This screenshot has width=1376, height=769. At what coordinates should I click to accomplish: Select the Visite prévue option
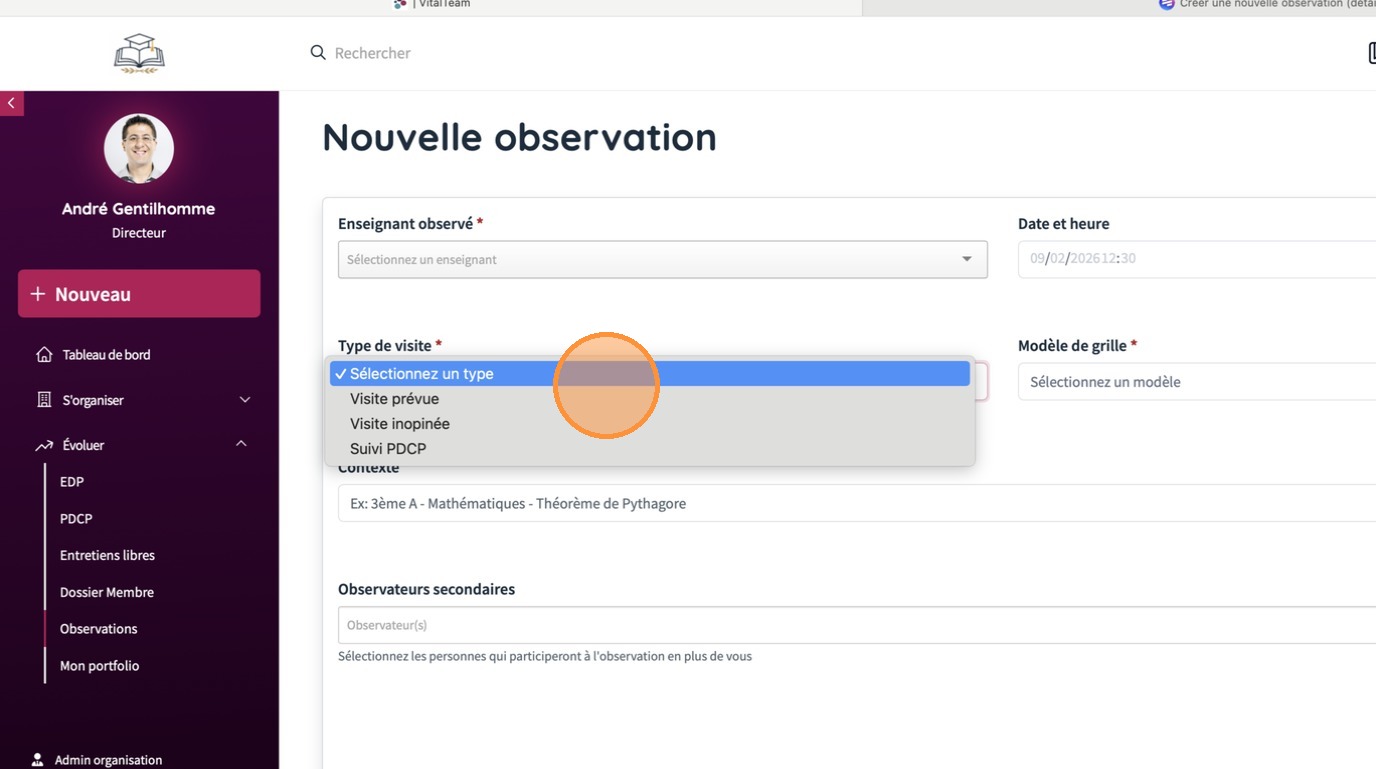point(394,399)
